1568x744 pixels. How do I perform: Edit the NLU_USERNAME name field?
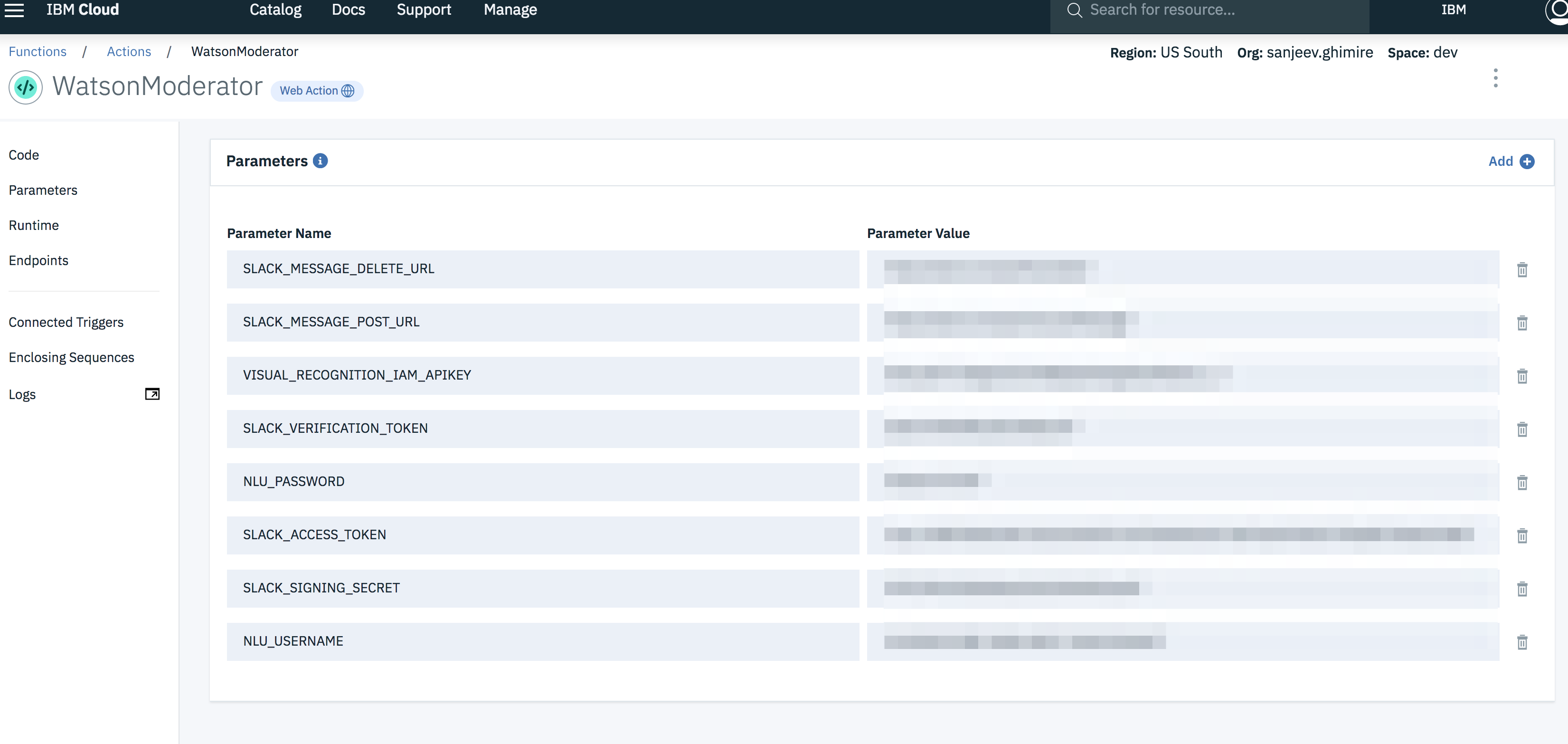tap(543, 641)
